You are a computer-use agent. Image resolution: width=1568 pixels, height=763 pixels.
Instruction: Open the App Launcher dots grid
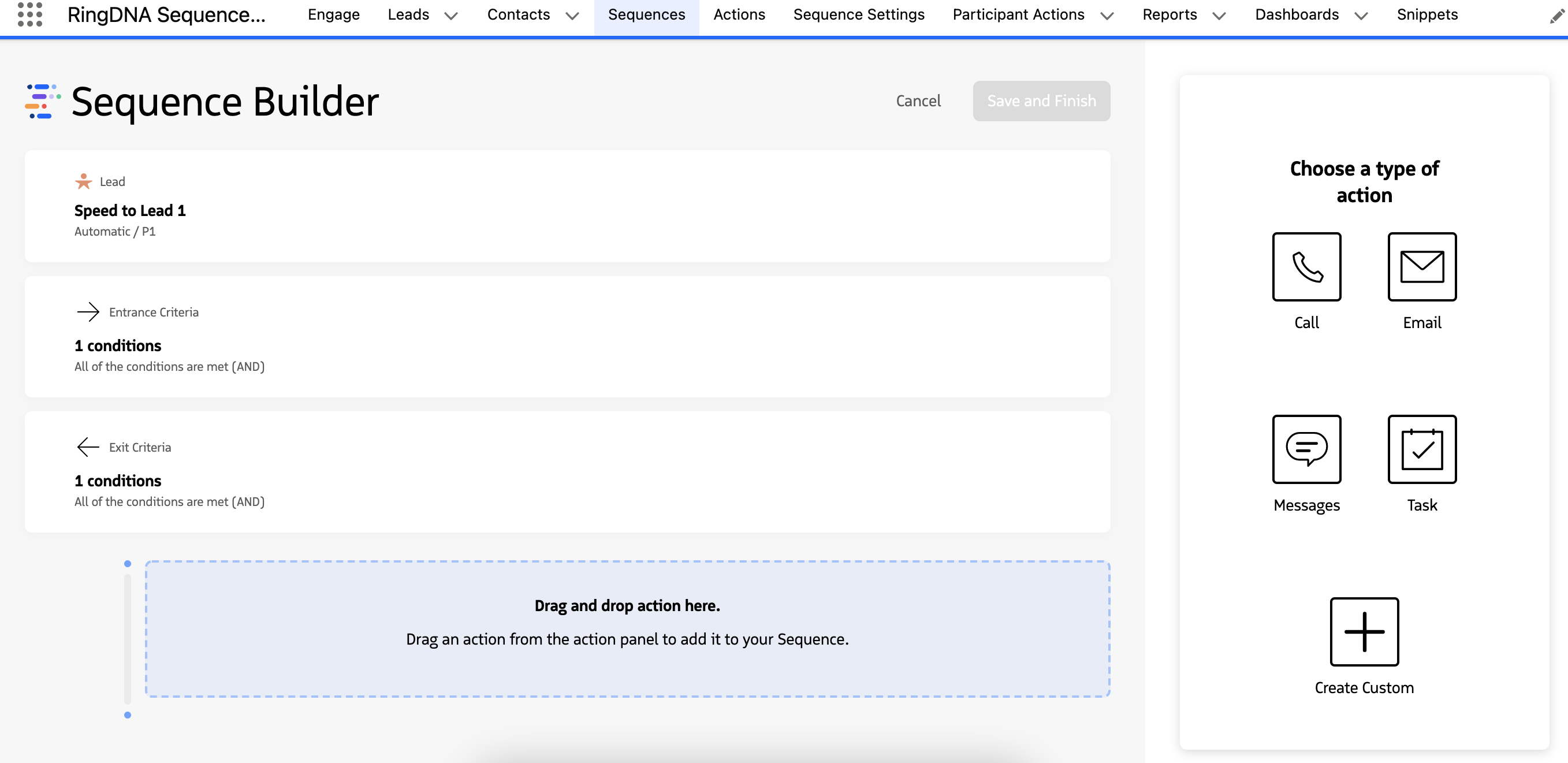[x=30, y=14]
